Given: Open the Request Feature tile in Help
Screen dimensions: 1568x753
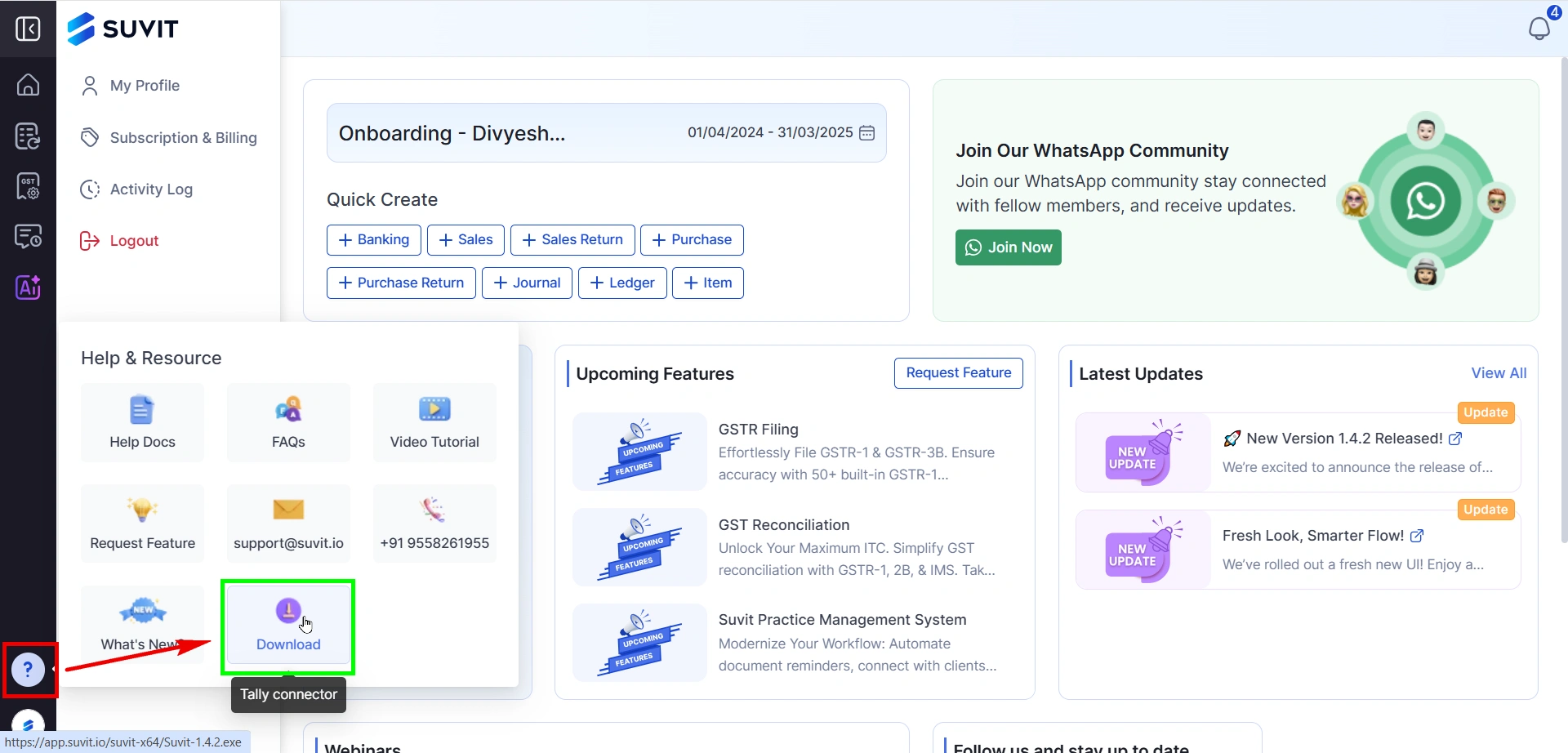Looking at the screenshot, I should point(143,524).
